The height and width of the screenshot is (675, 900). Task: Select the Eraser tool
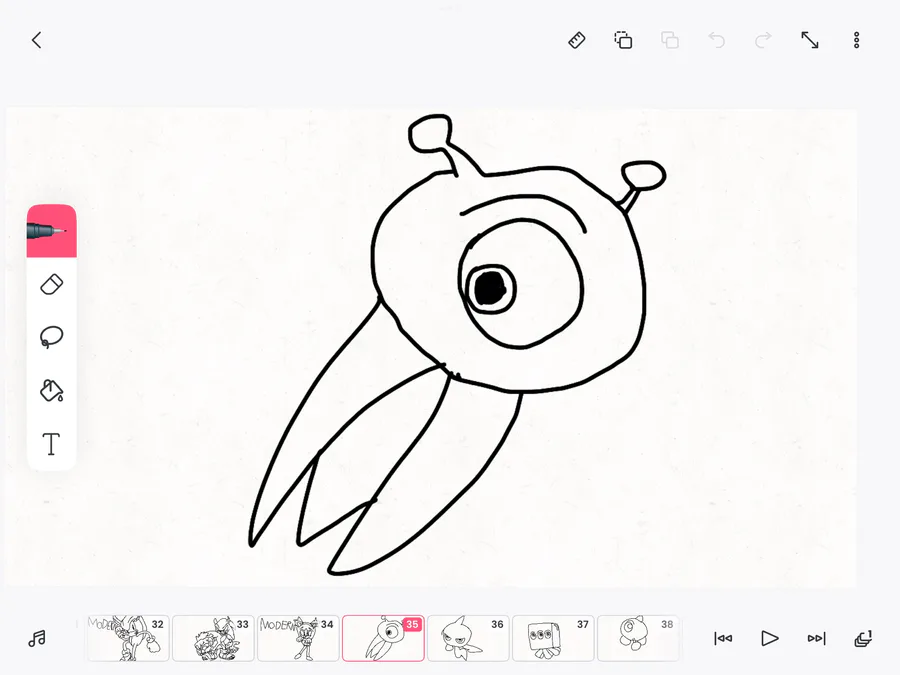click(x=52, y=285)
